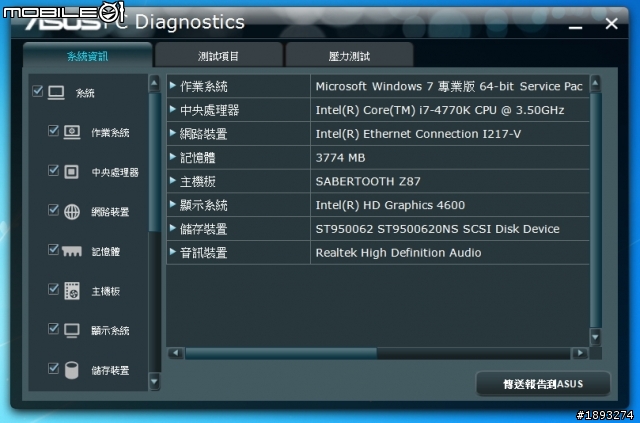Viewport: 640px width, 423px height.
Task: Open the 測試項目 tab
Action: click(x=219, y=56)
